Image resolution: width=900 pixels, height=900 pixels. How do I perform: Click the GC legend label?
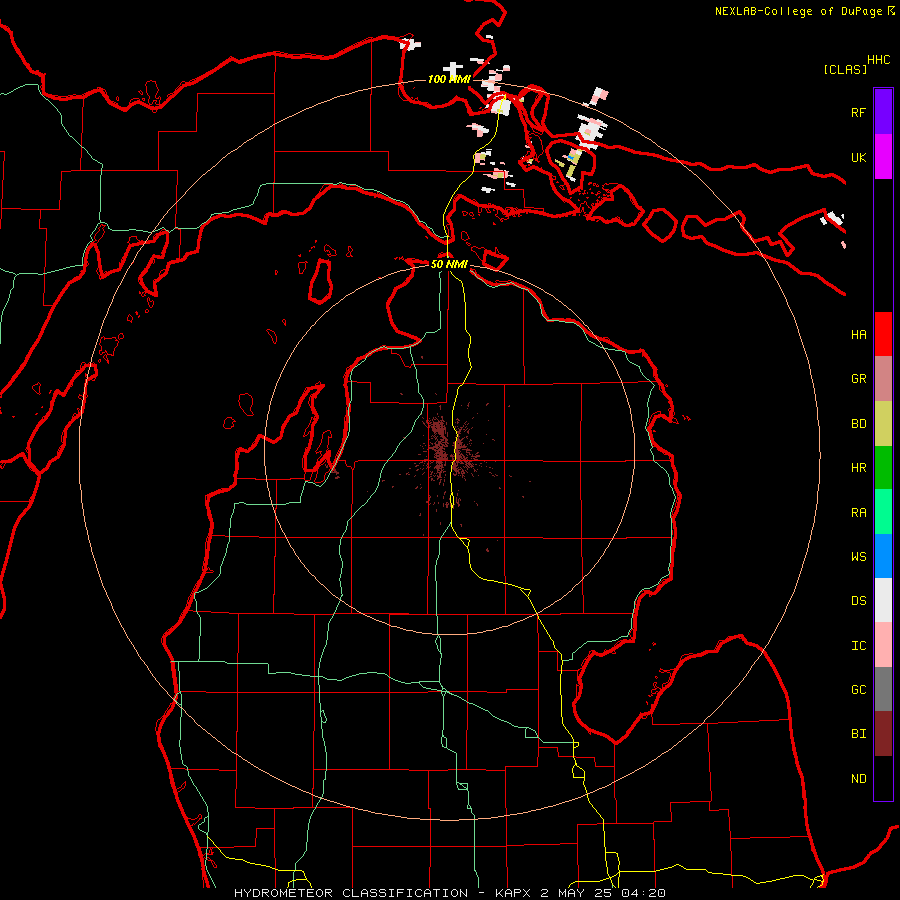(858, 690)
